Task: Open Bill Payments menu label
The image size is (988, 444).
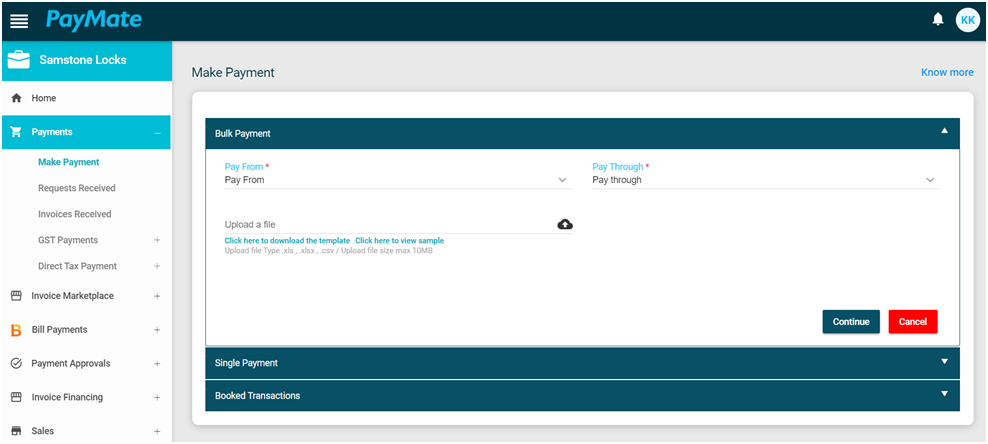Action: coord(59,330)
